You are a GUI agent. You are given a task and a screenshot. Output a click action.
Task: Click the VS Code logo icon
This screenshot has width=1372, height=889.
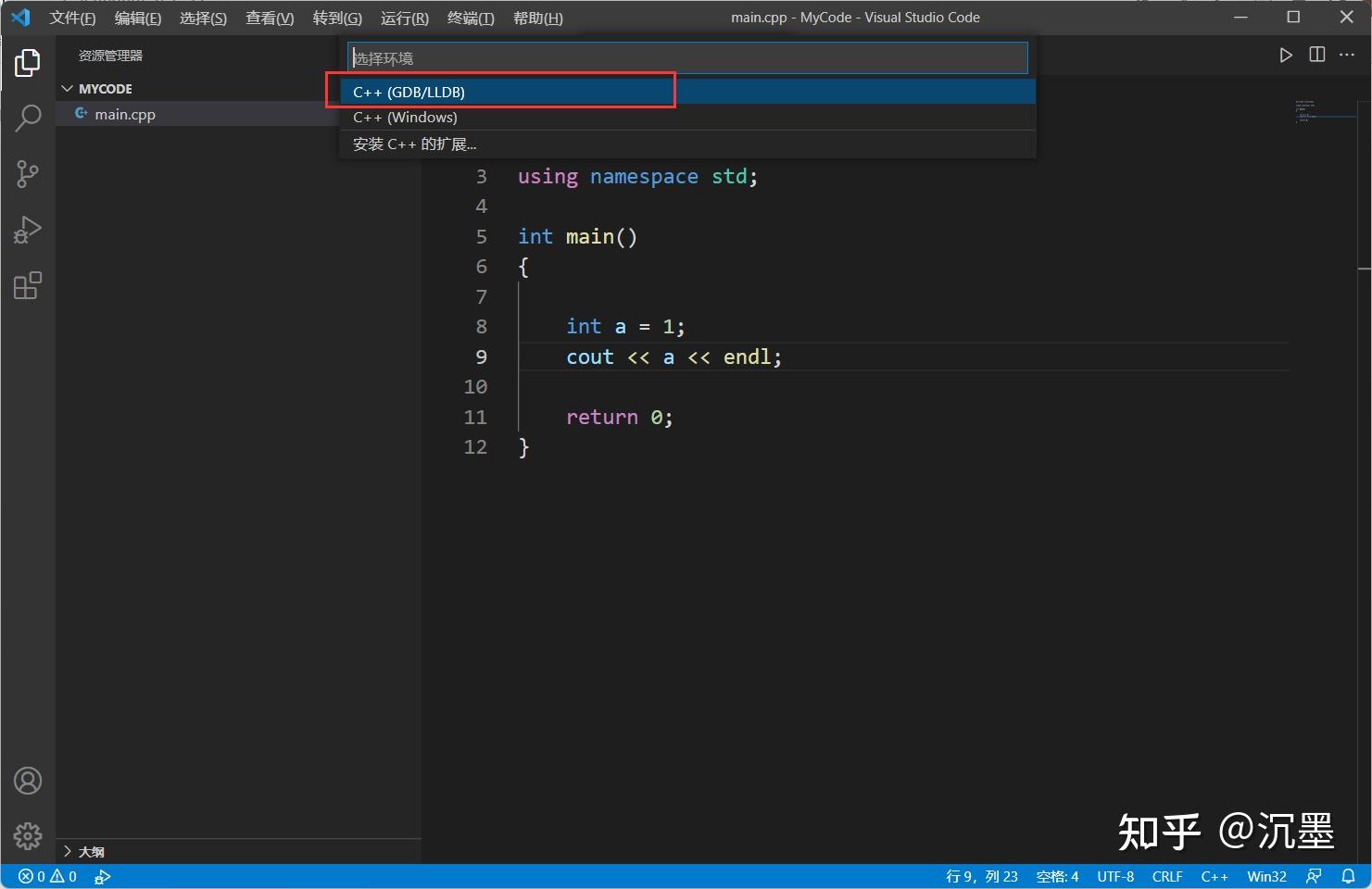20,18
